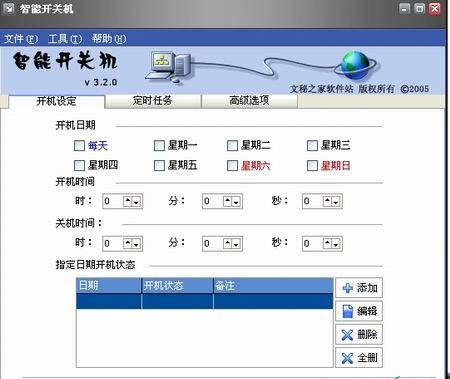The width and height of the screenshot is (450, 379).
Task: Click the app icon in title bar
Action: tap(8, 9)
